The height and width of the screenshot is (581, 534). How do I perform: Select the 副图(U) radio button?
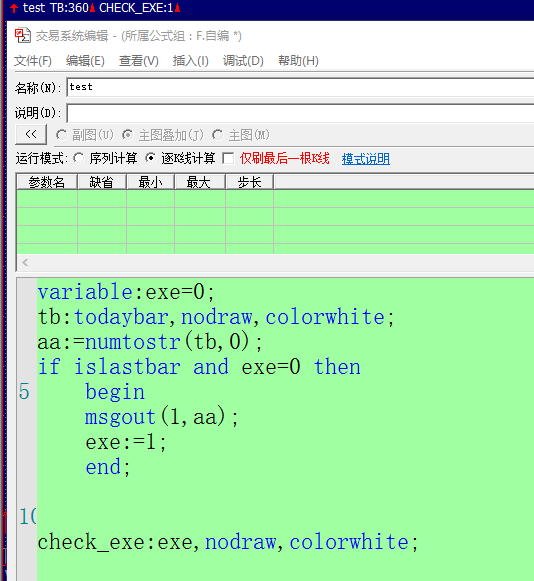(61, 135)
